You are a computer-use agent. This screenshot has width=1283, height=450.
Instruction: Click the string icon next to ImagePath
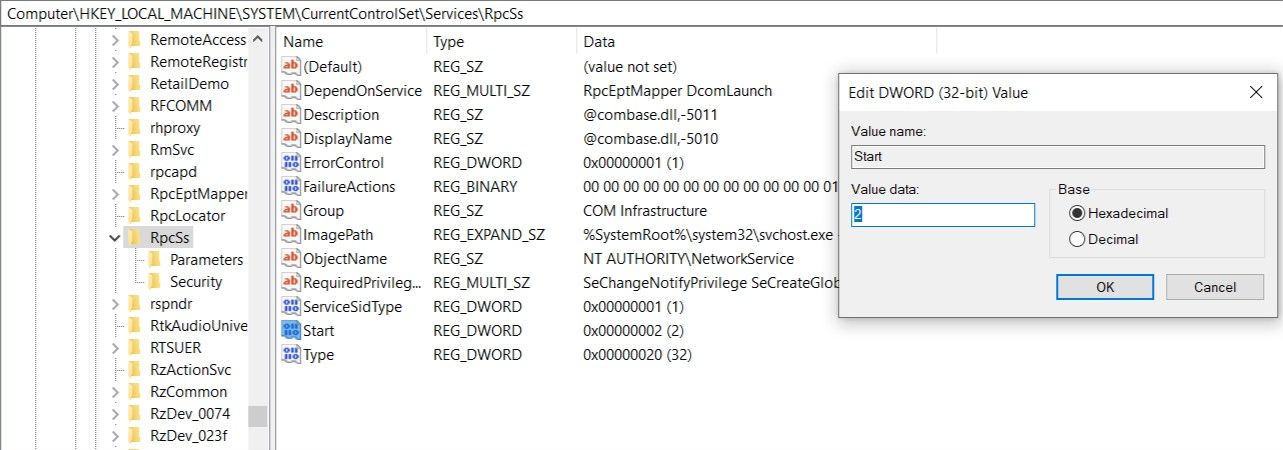291,235
